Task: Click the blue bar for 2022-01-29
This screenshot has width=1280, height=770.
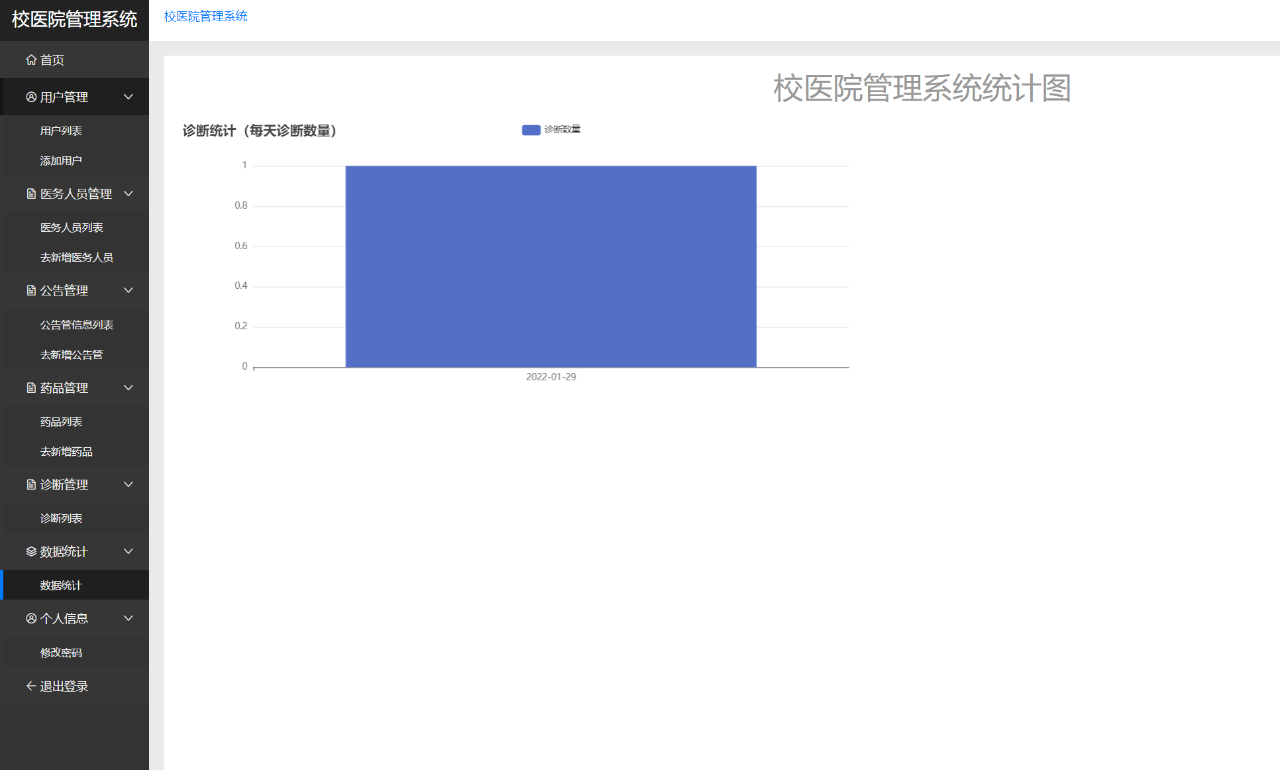Action: click(x=550, y=266)
